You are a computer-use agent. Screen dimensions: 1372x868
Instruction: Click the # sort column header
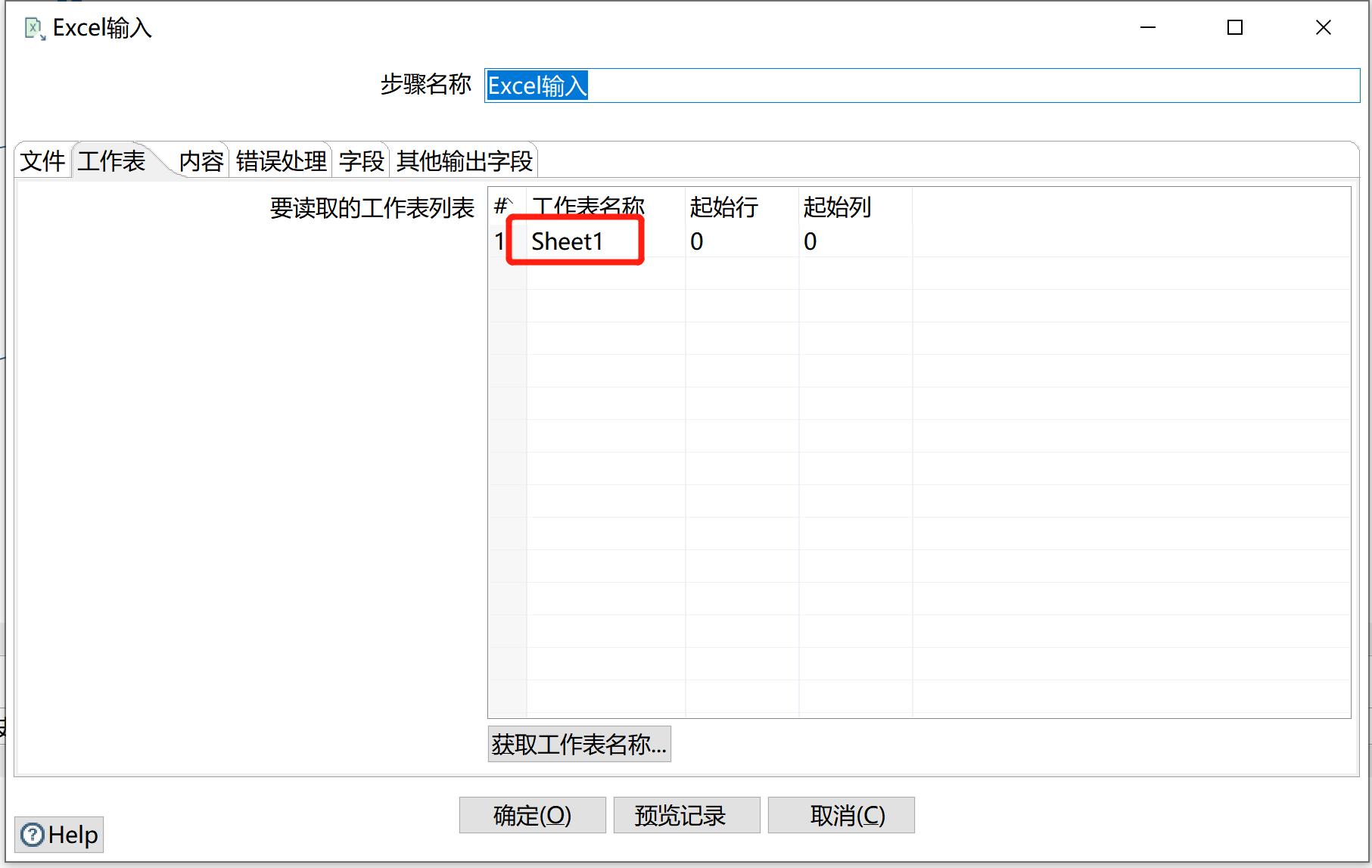point(507,207)
